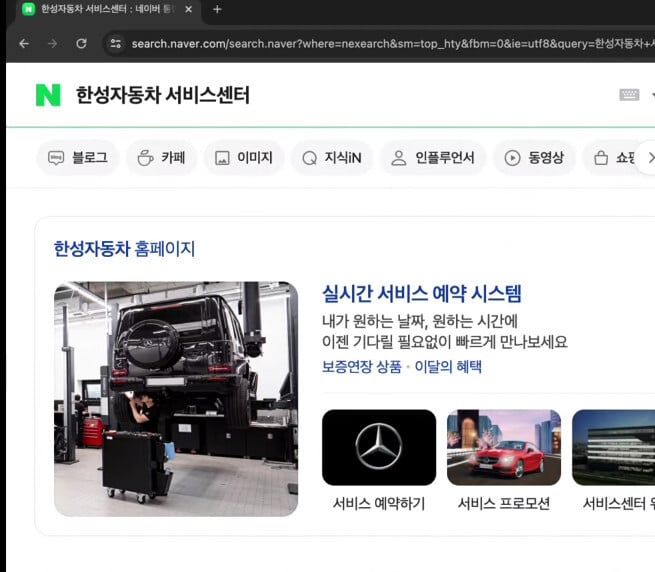Switch to the 블로그 search tab
655x572 pixels.
pyautogui.click(x=78, y=158)
